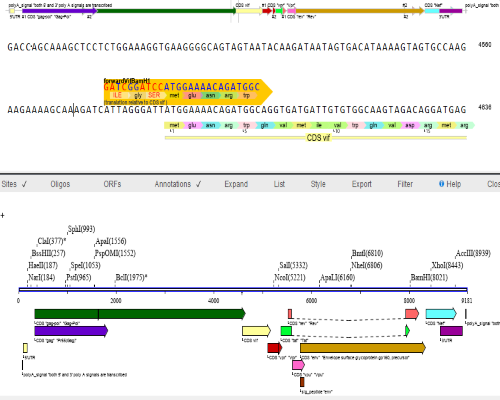Select the NcoI(5221) restriction site label

coord(290,277)
